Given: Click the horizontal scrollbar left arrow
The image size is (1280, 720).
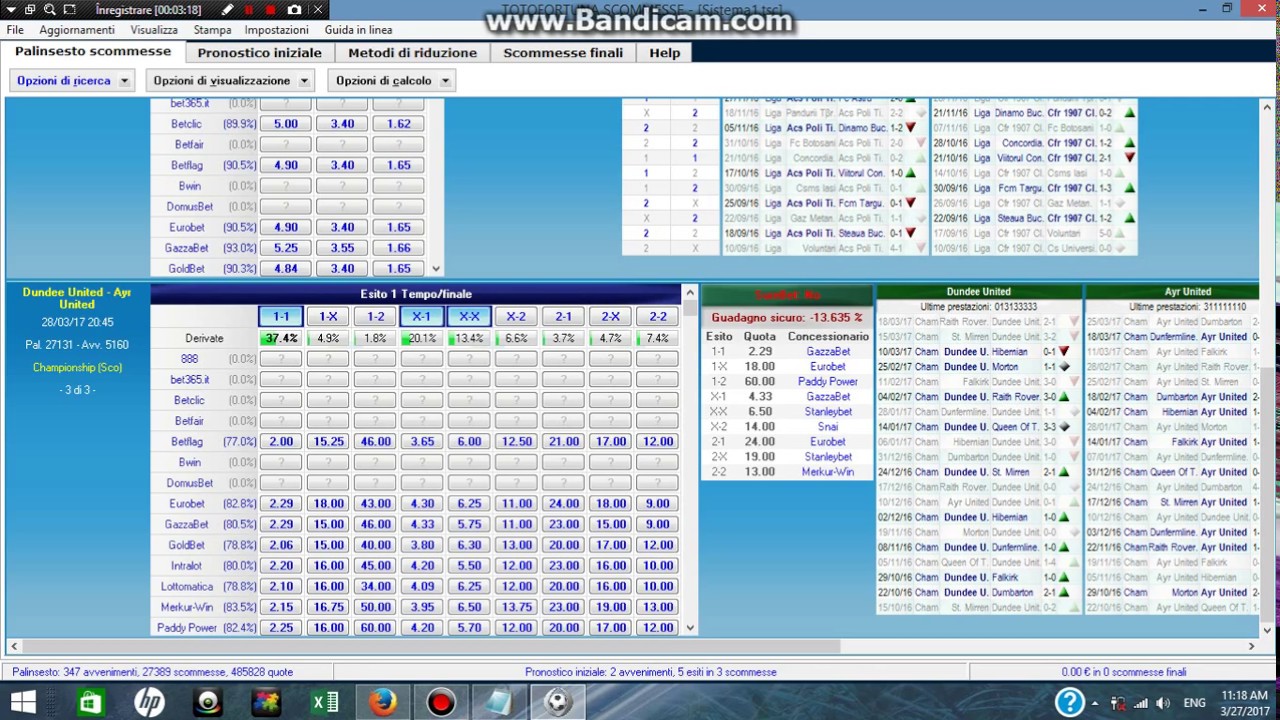Looking at the screenshot, I should point(14,646).
